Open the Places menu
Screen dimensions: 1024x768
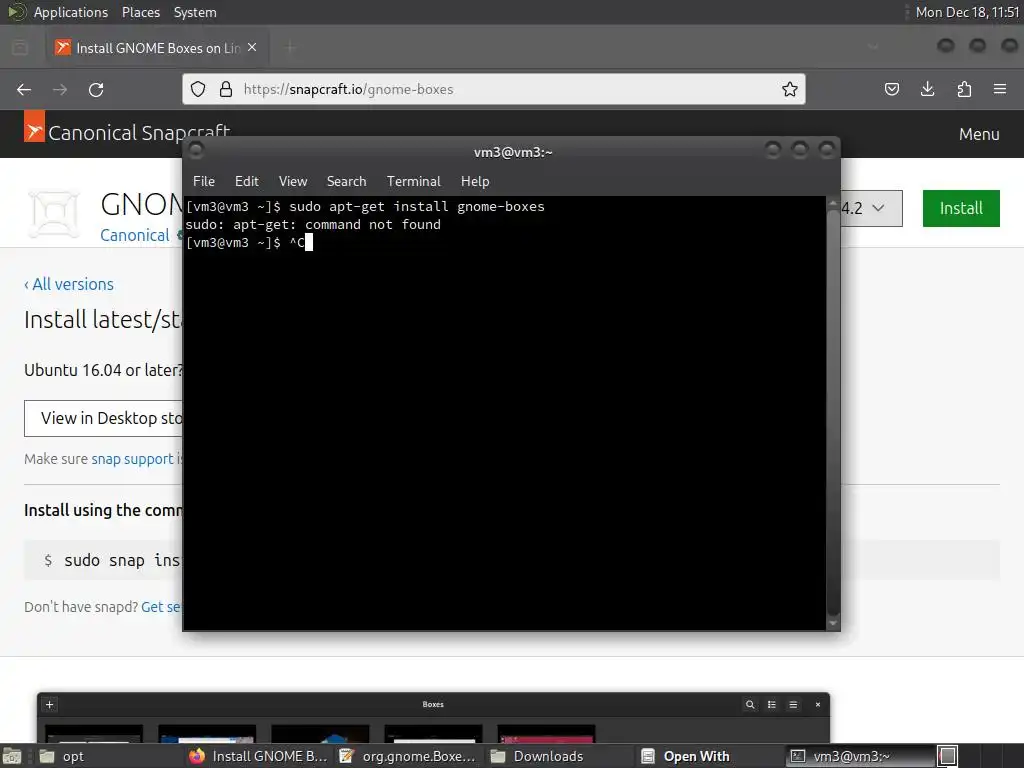(141, 12)
